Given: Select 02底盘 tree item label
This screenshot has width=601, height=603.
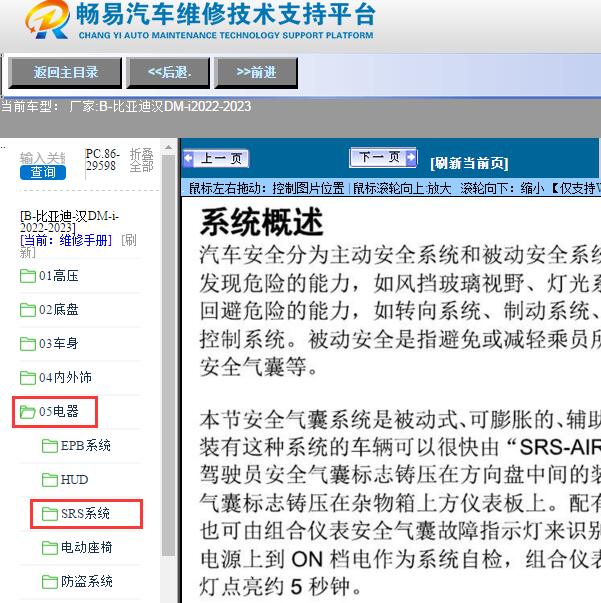Looking at the screenshot, I should tap(58, 310).
